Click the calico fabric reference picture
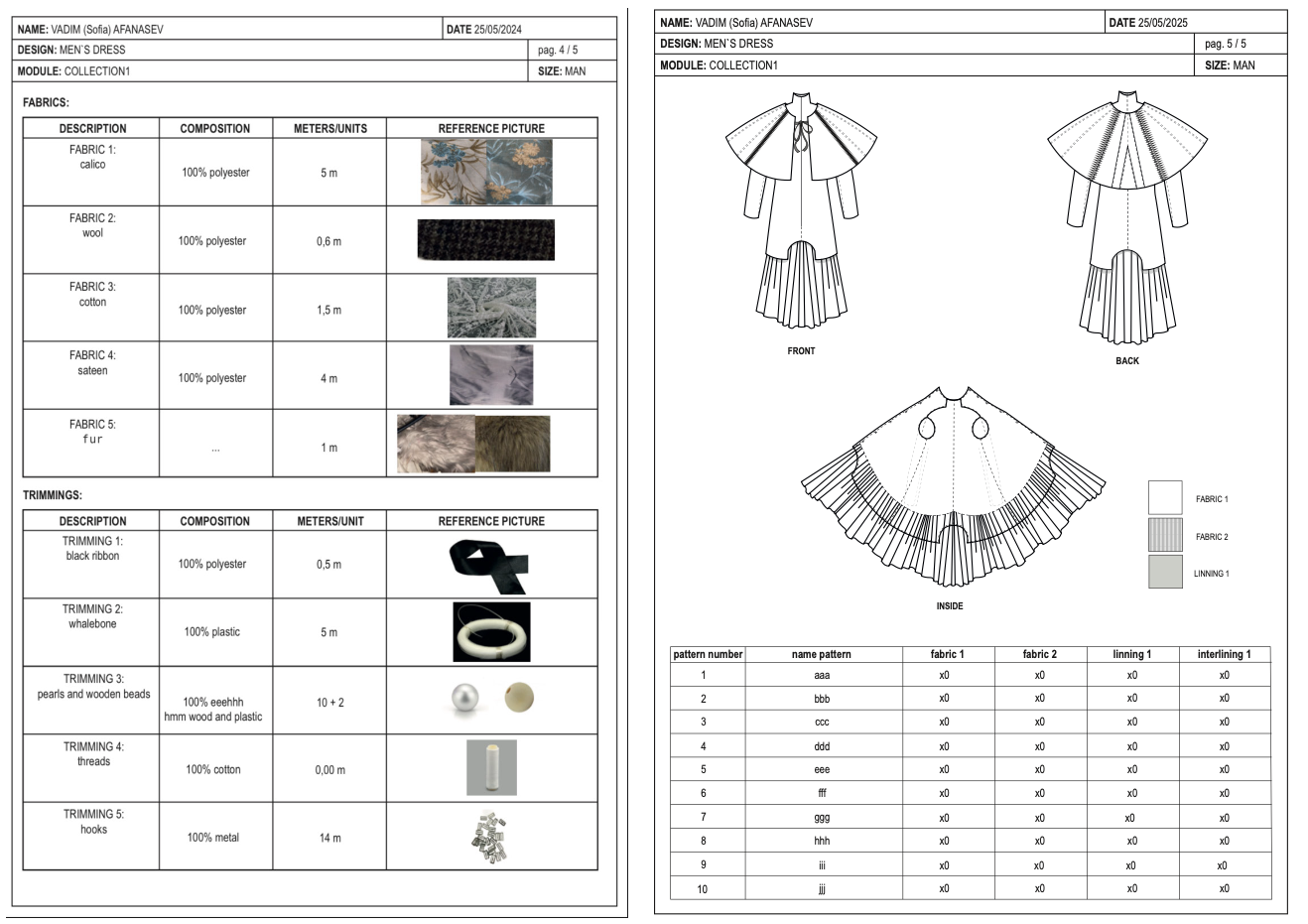Image resolution: width=1308 pixels, height=924 pixels. [x=486, y=172]
